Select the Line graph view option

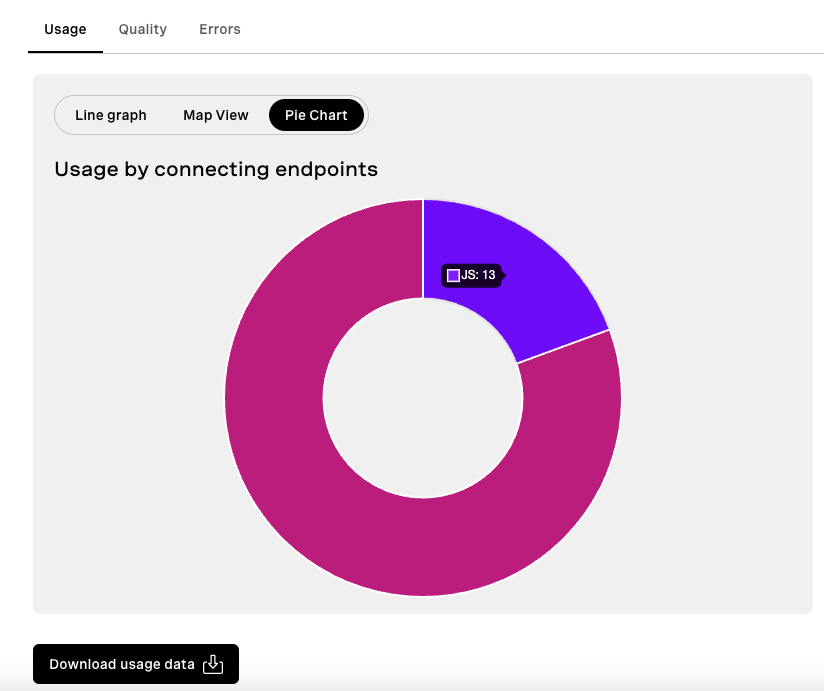pyautogui.click(x=110, y=115)
